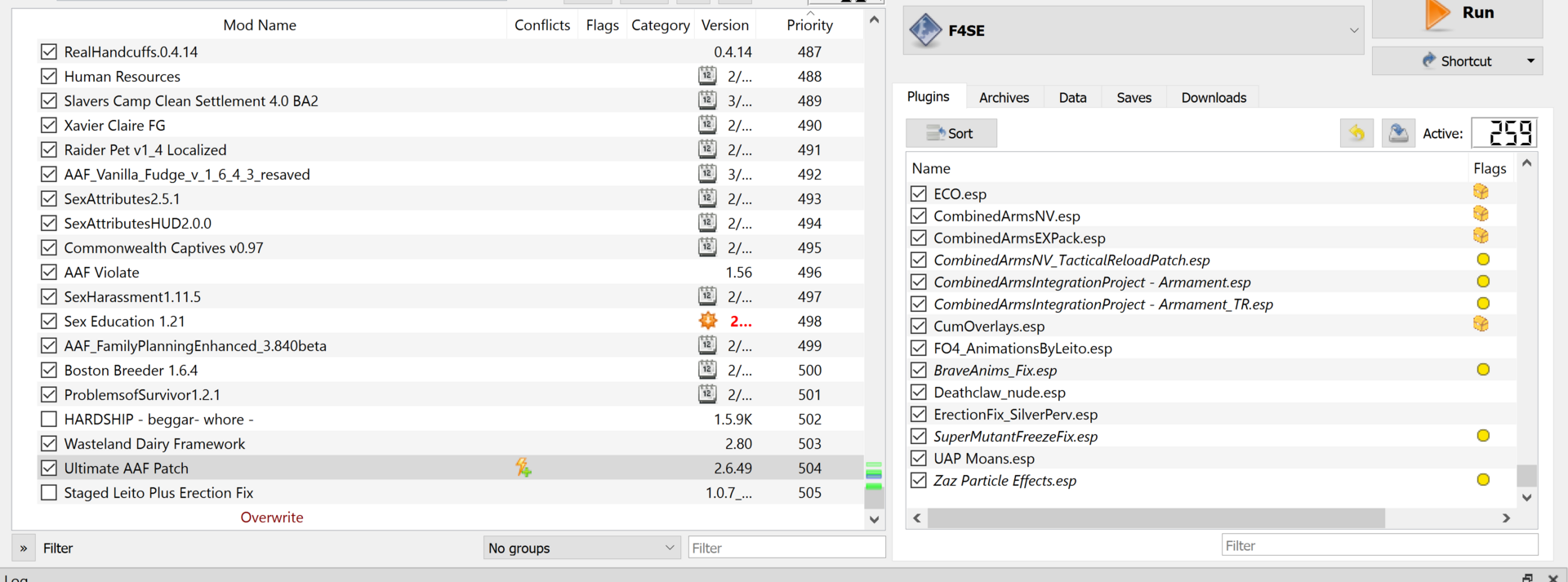Open the Shortcut dropdown arrow
The width and height of the screenshot is (1568, 582).
[x=1530, y=61]
